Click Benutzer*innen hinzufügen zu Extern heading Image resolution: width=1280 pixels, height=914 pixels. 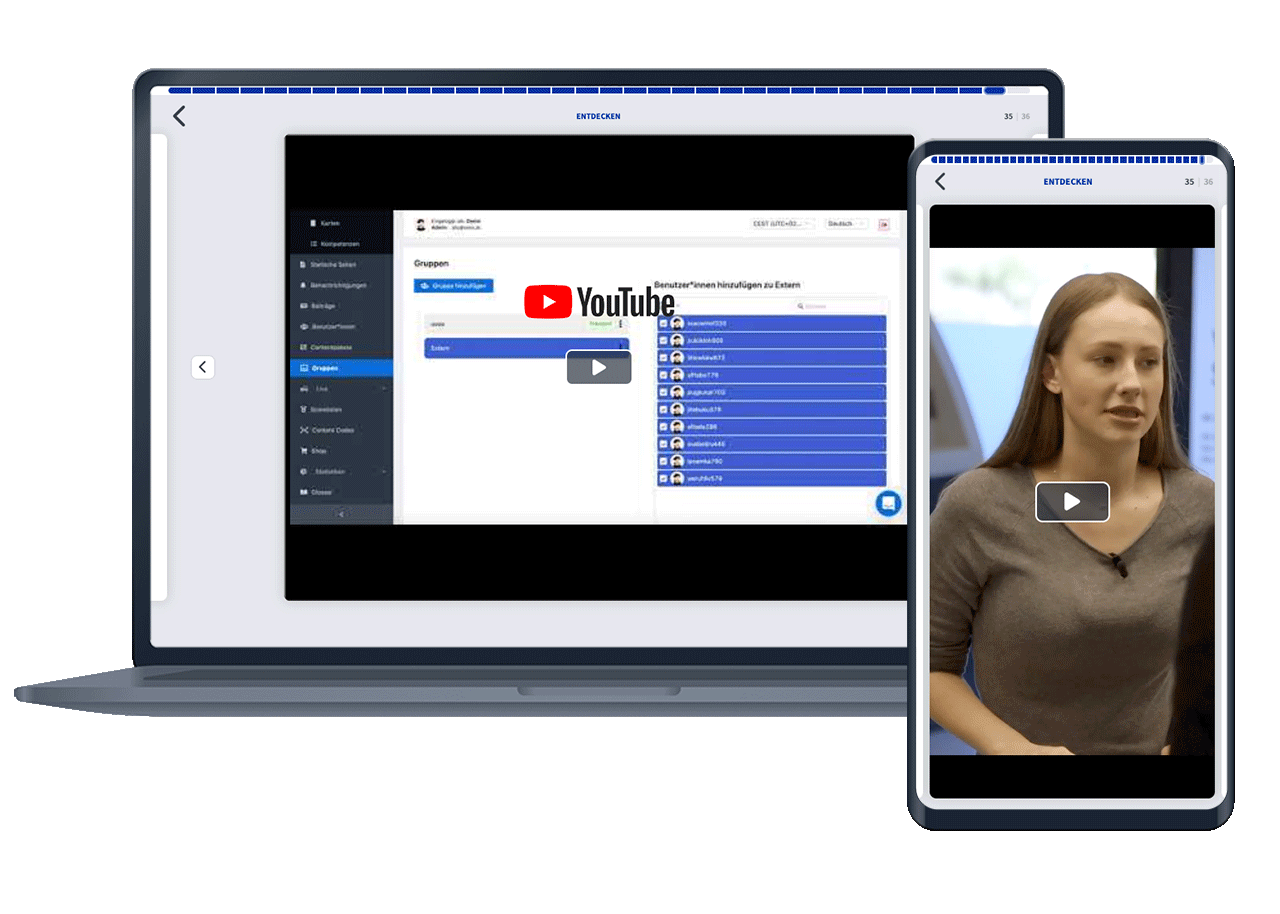click(727, 285)
